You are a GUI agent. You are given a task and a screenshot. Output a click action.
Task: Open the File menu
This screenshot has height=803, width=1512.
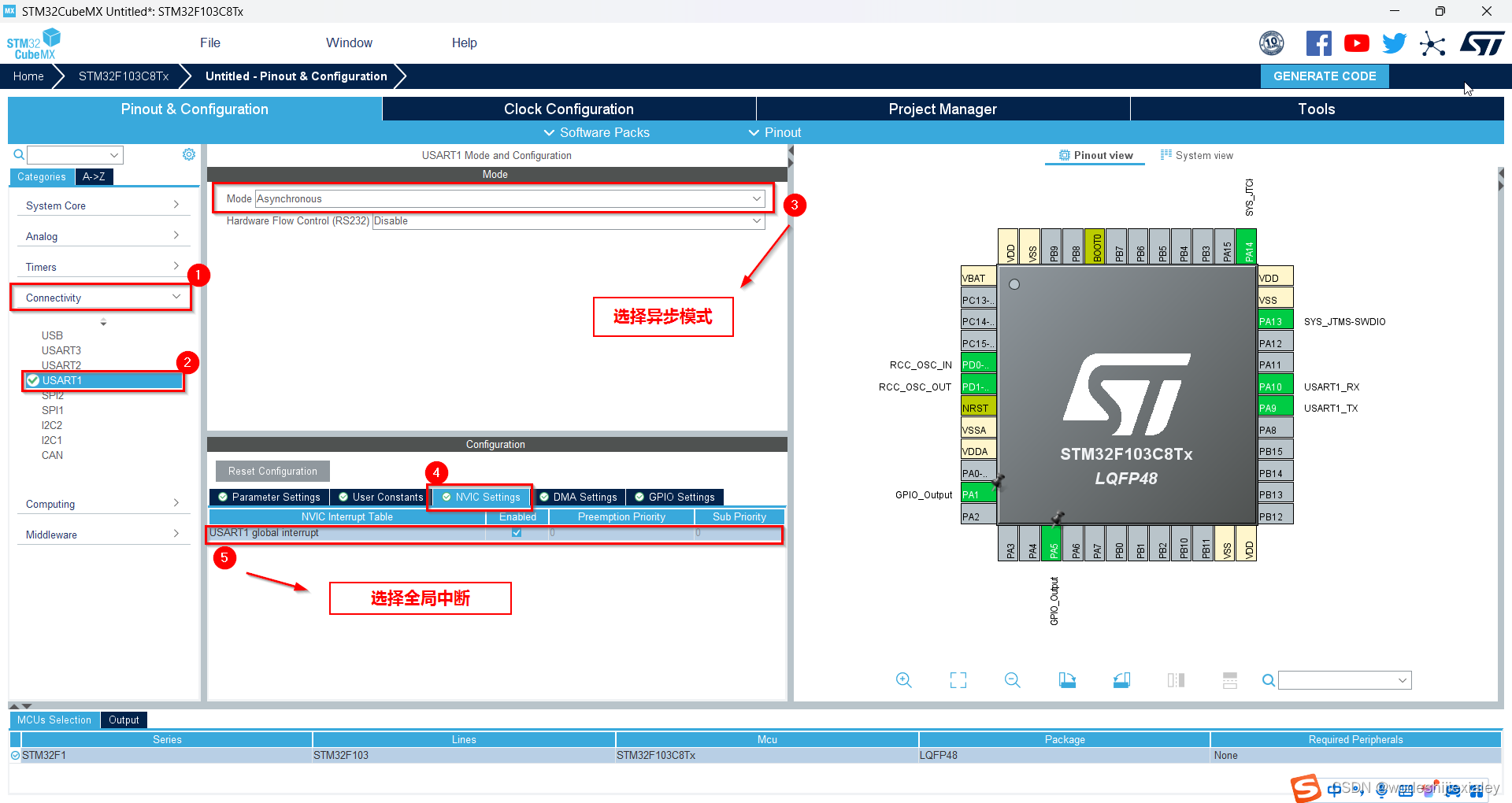pyautogui.click(x=210, y=43)
